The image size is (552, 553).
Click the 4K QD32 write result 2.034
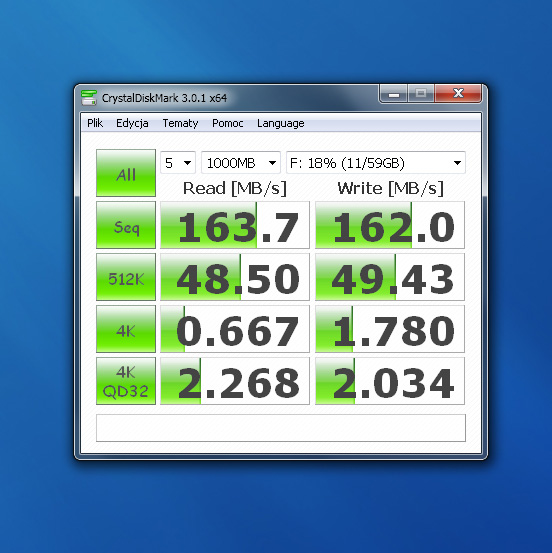(x=390, y=381)
